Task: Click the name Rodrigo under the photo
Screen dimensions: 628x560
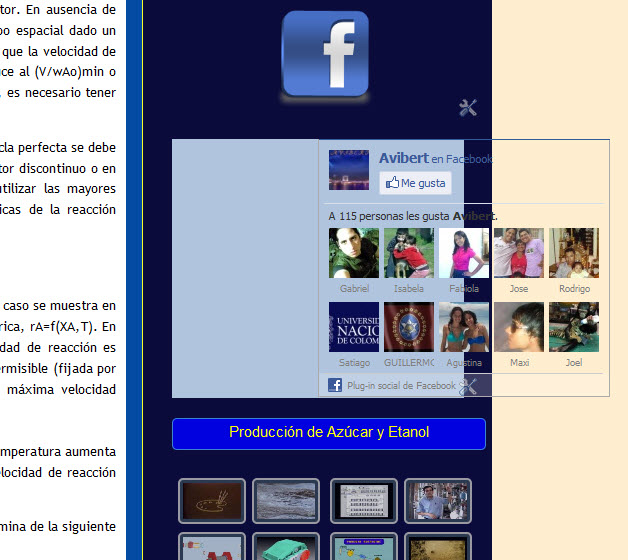Action: tap(574, 289)
